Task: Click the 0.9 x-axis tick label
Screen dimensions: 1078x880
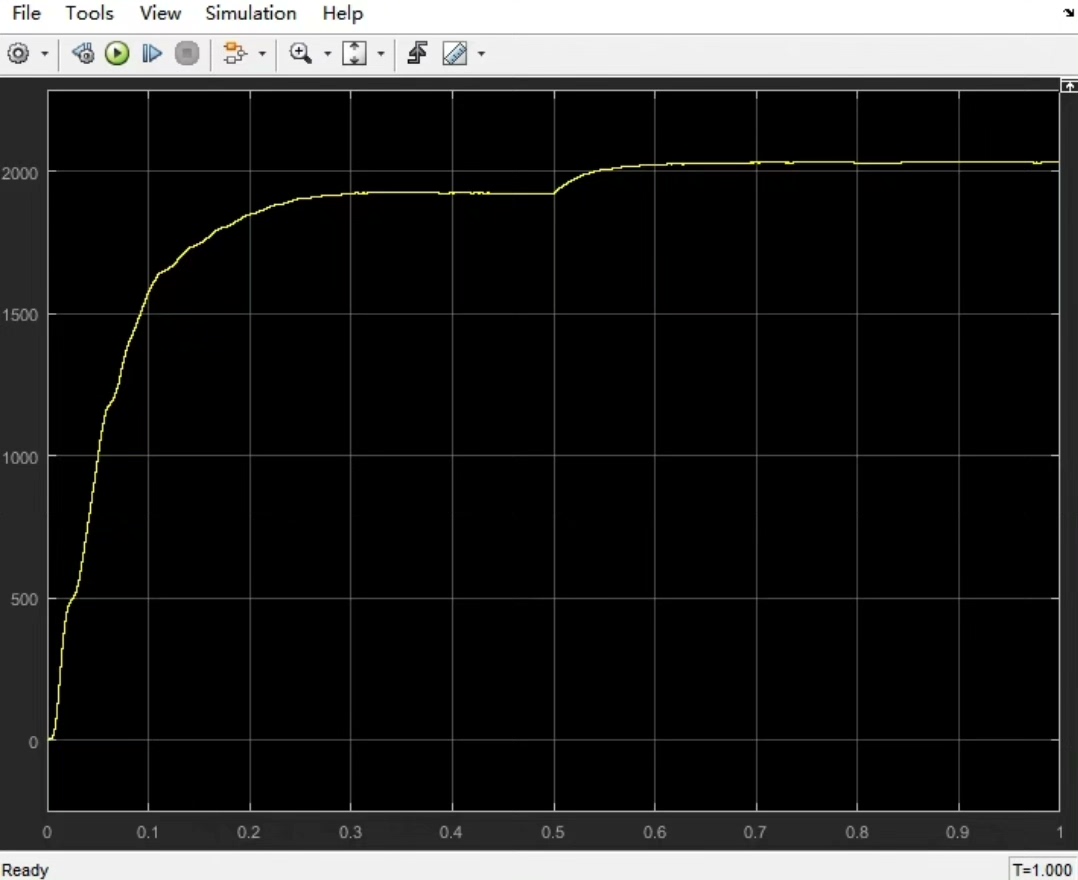Action: pyautogui.click(x=957, y=833)
